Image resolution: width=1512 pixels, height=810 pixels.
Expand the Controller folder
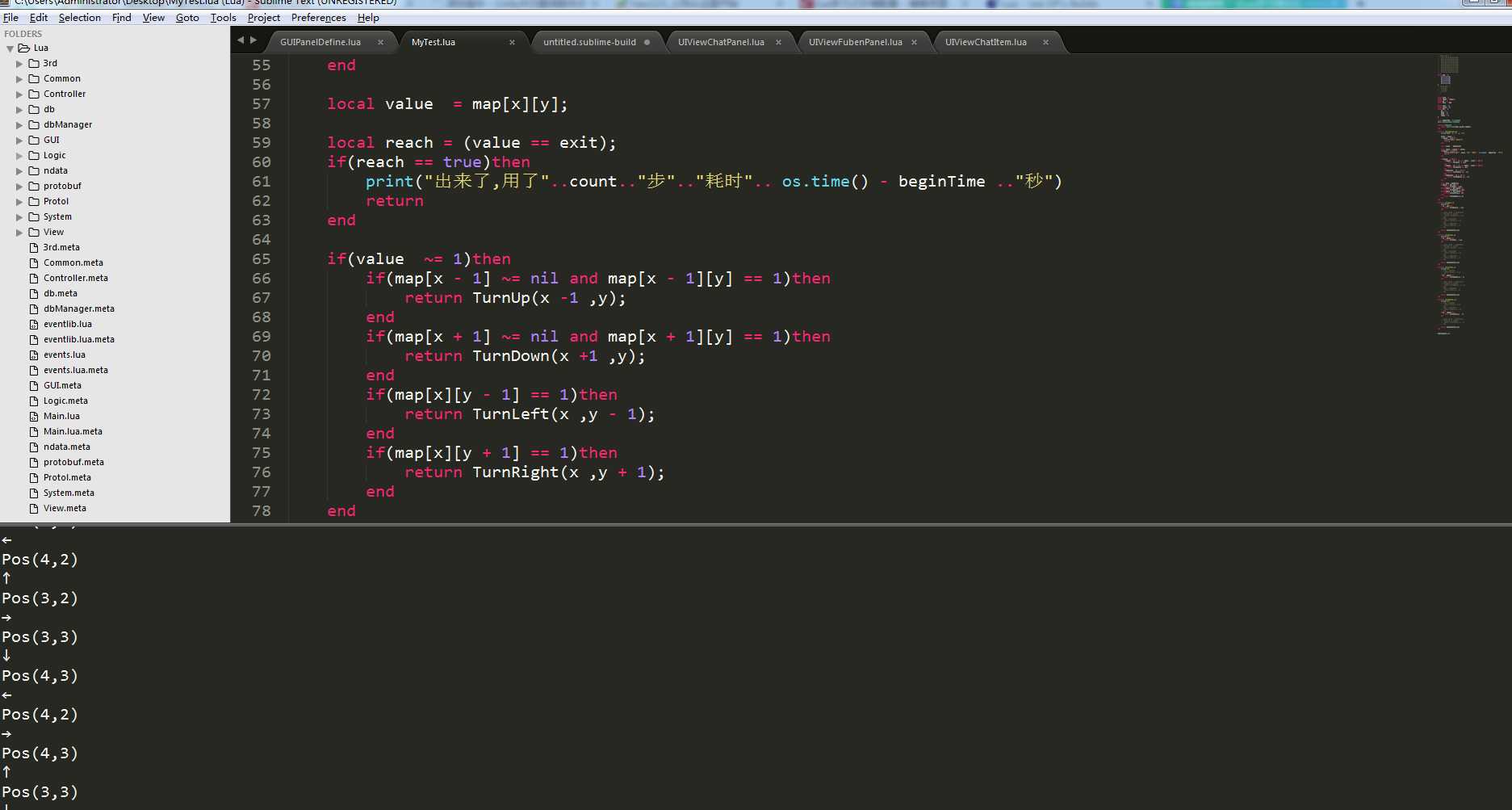(x=19, y=94)
